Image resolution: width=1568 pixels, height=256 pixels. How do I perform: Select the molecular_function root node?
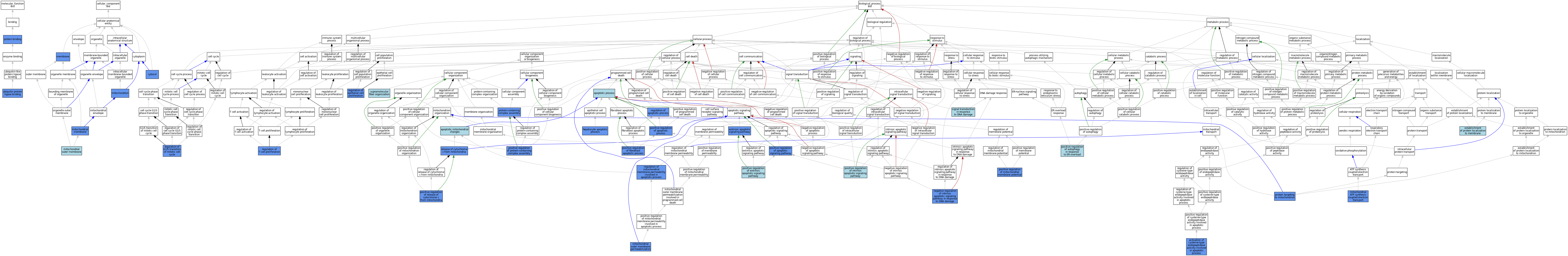point(12,5)
